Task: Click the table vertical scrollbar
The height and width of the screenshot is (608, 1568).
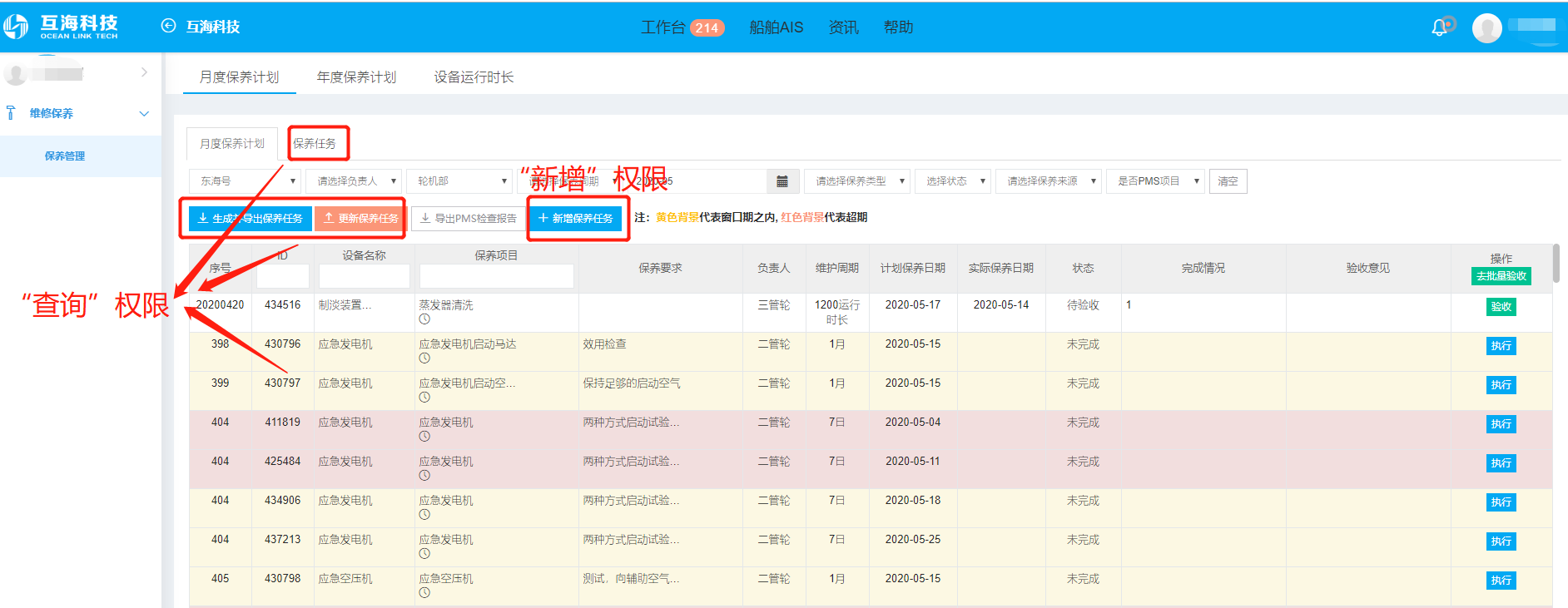Action: coord(1556,263)
